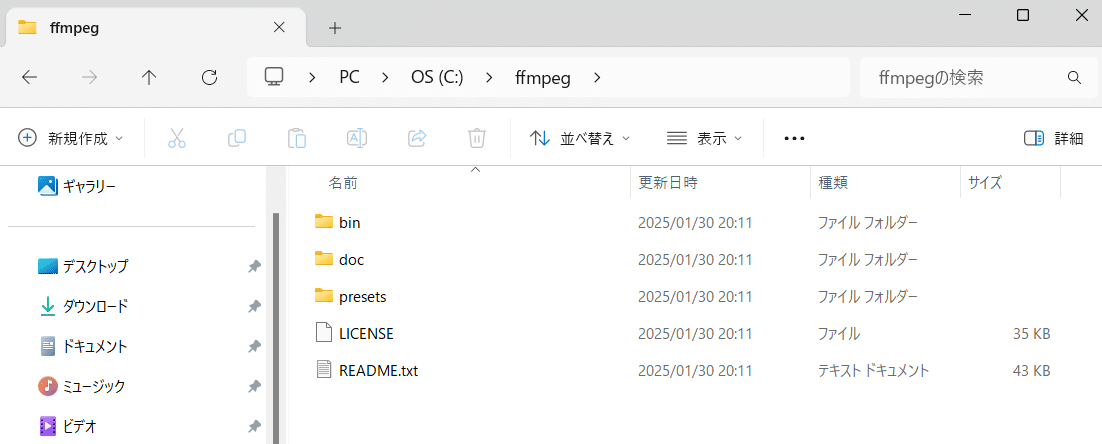The image size is (1102, 444).
Task: Click the Paste clipboard icon
Action: click(x=297, y=138)
